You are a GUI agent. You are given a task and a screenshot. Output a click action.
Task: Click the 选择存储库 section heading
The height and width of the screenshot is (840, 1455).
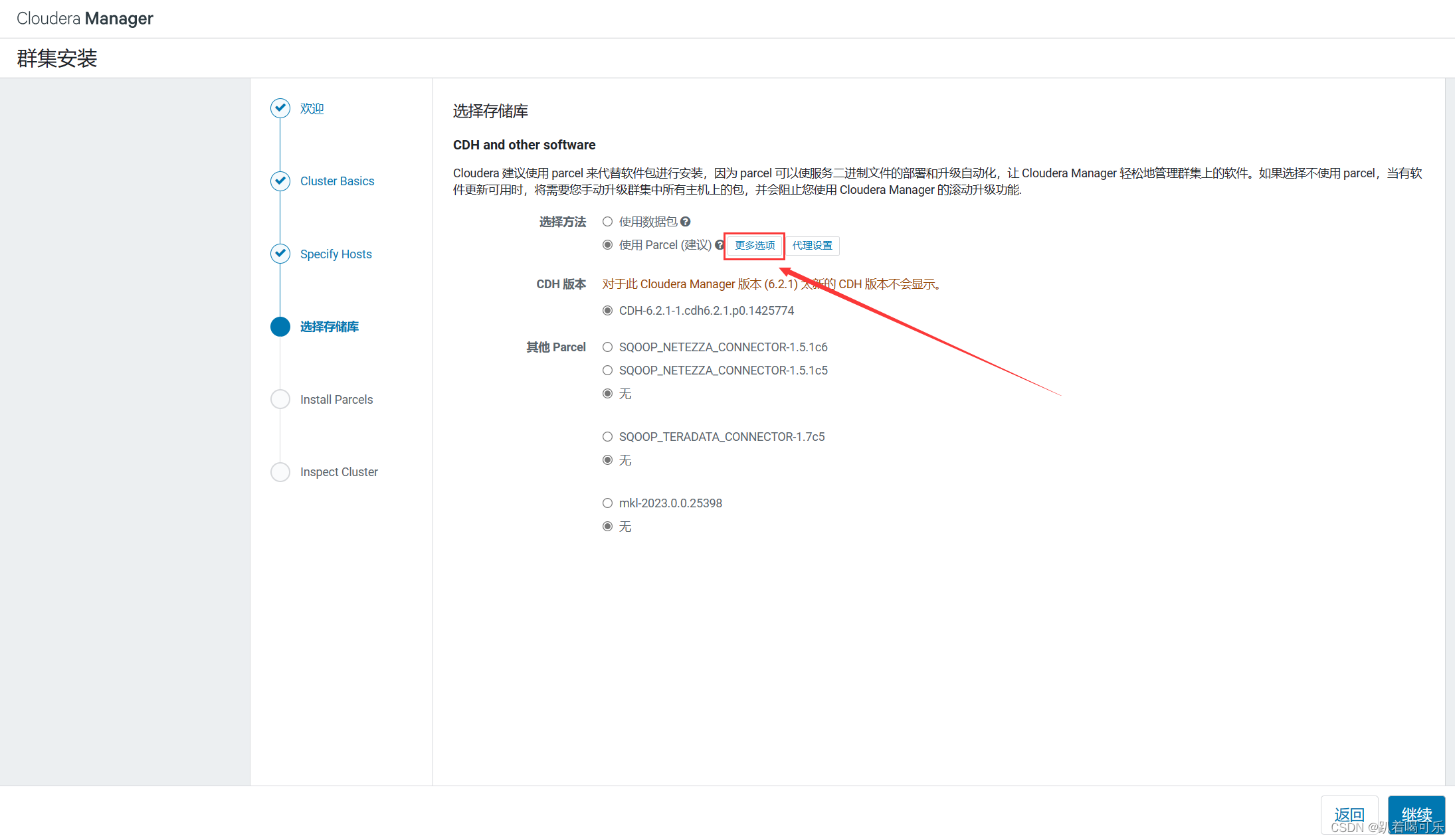point(490,111)
